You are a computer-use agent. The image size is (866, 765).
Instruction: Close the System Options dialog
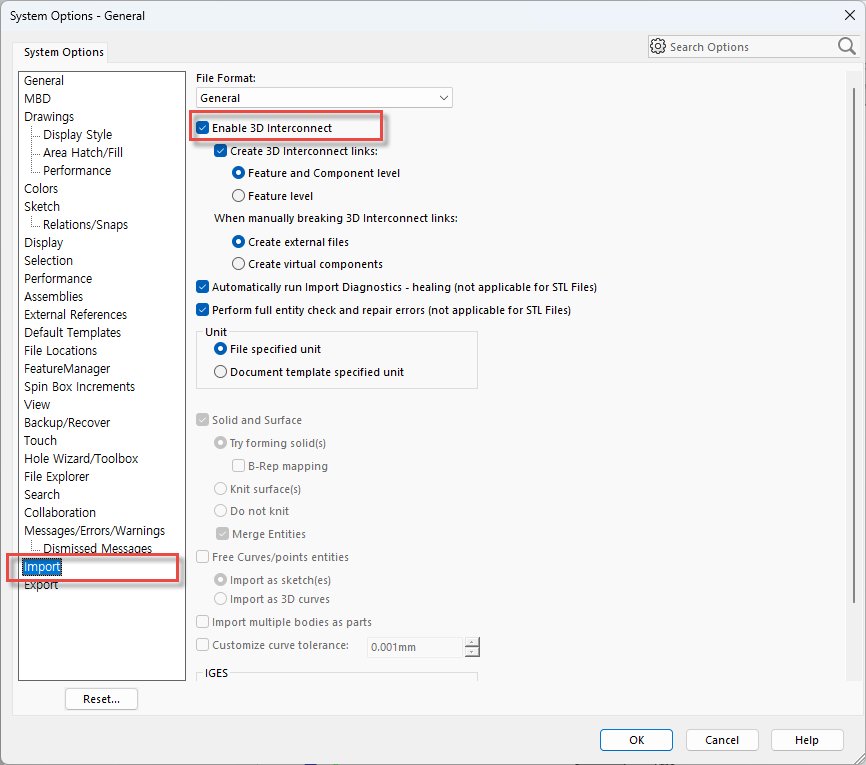pyautogui.click(x=850, y=15)
